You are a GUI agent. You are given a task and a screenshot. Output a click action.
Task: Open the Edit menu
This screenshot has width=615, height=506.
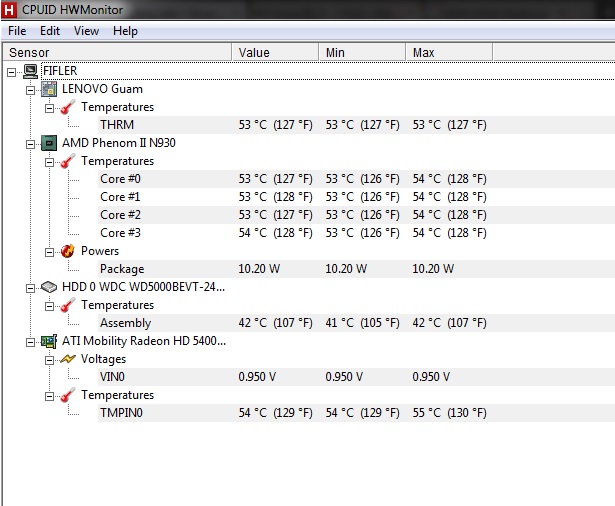tap(50, 31)
